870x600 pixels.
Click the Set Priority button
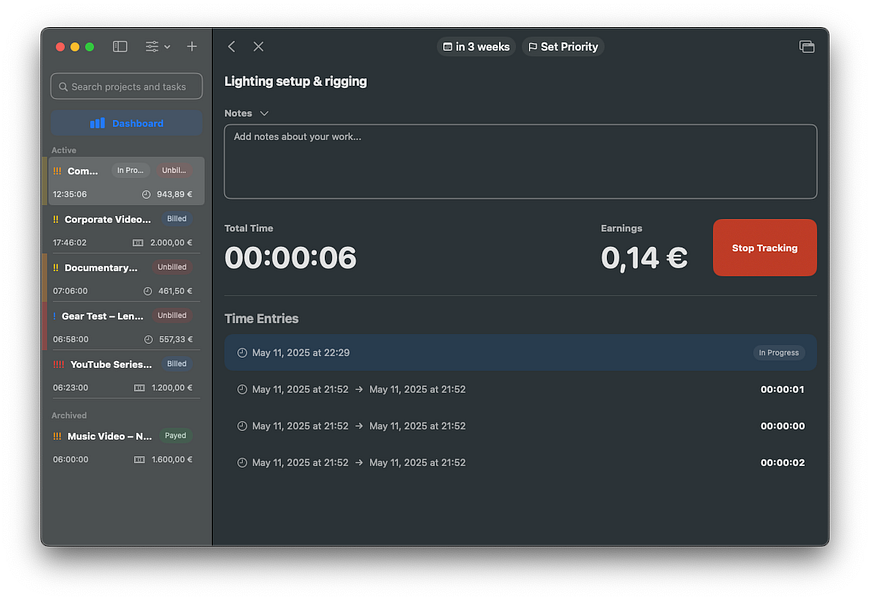[x=563, y=47]
